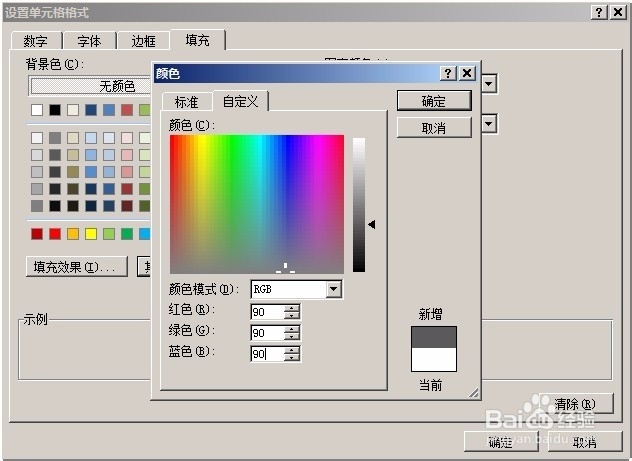Open the 数字 tab in Format Cells
Screen dimensions: 632x461
coord(36,41)
